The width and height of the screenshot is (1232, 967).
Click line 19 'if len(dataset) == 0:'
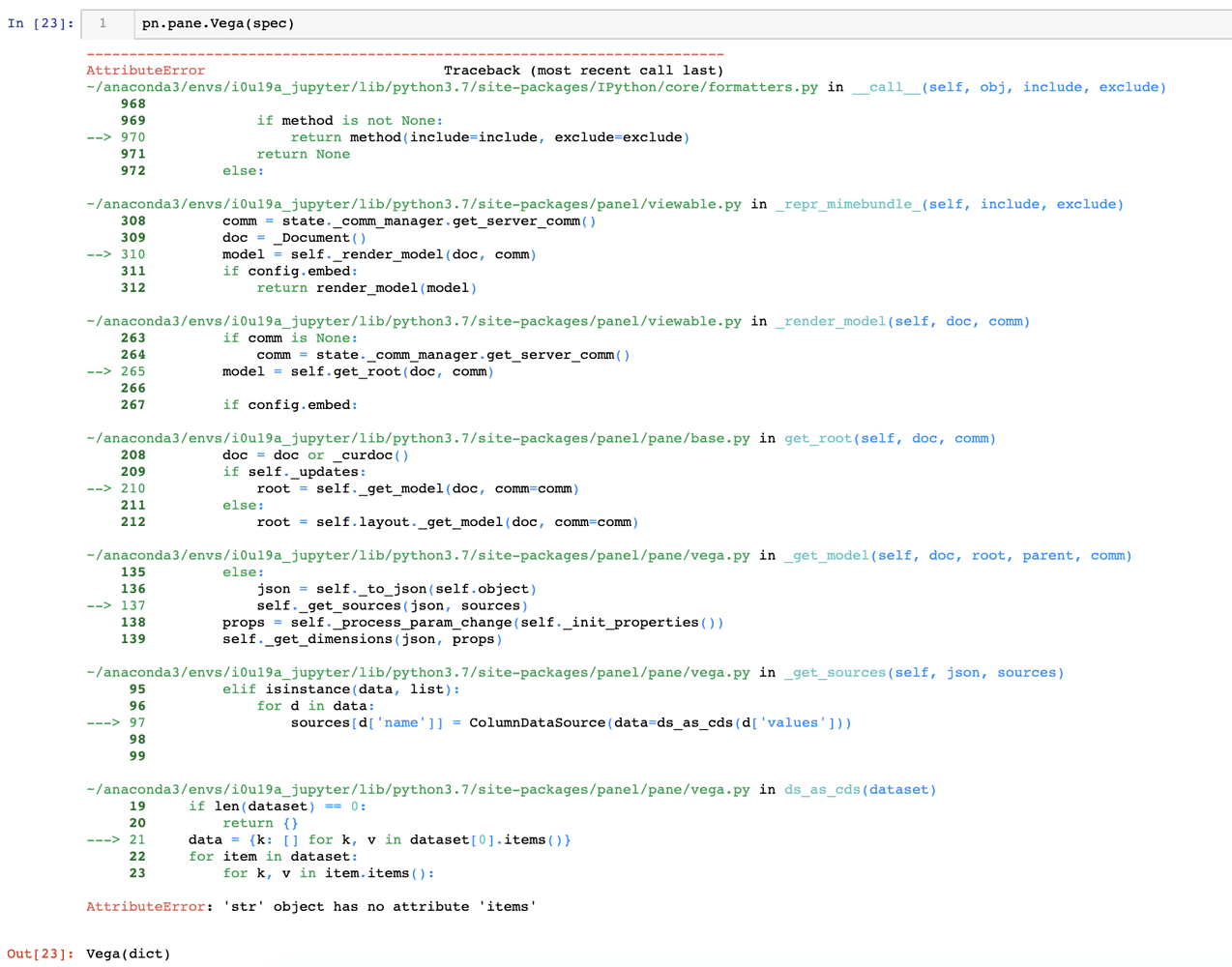pyautogui.click(x=278, y=806)
